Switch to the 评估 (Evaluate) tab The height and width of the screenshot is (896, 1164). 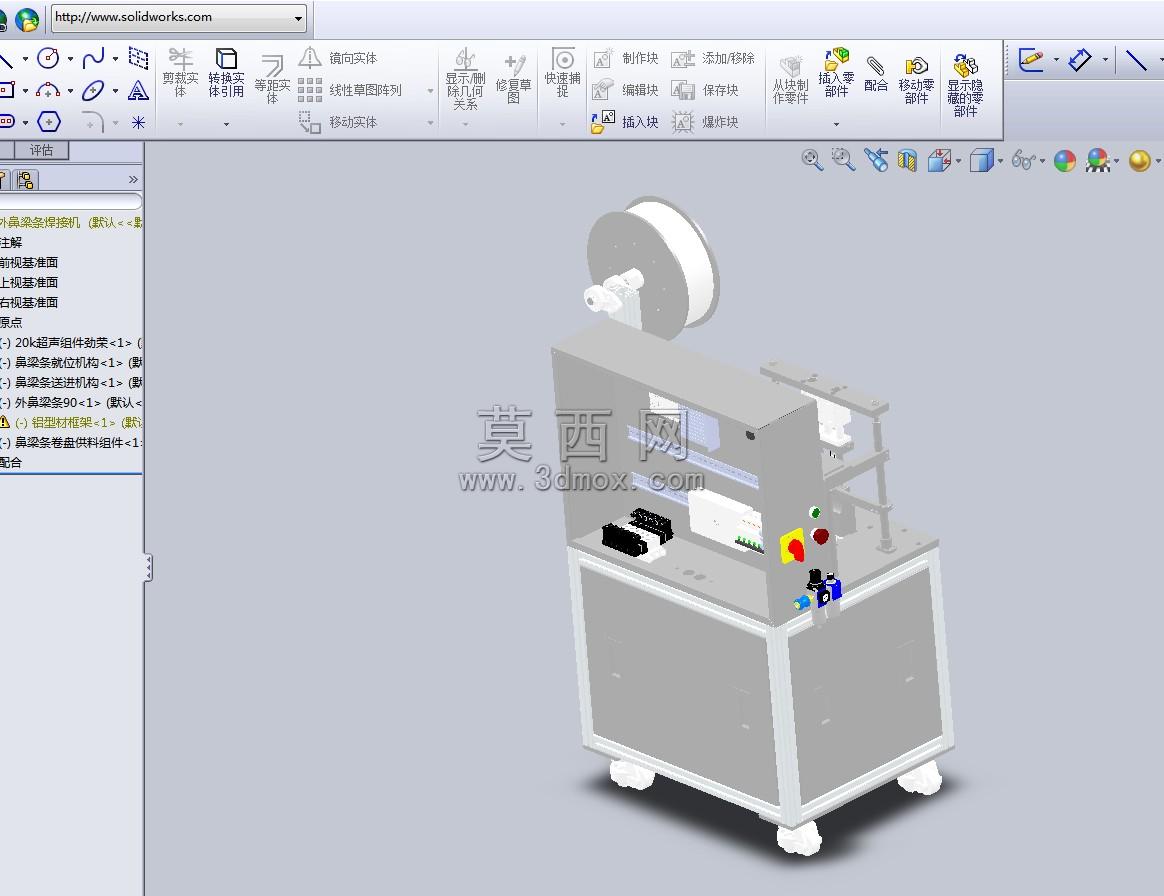pos(42,150)
